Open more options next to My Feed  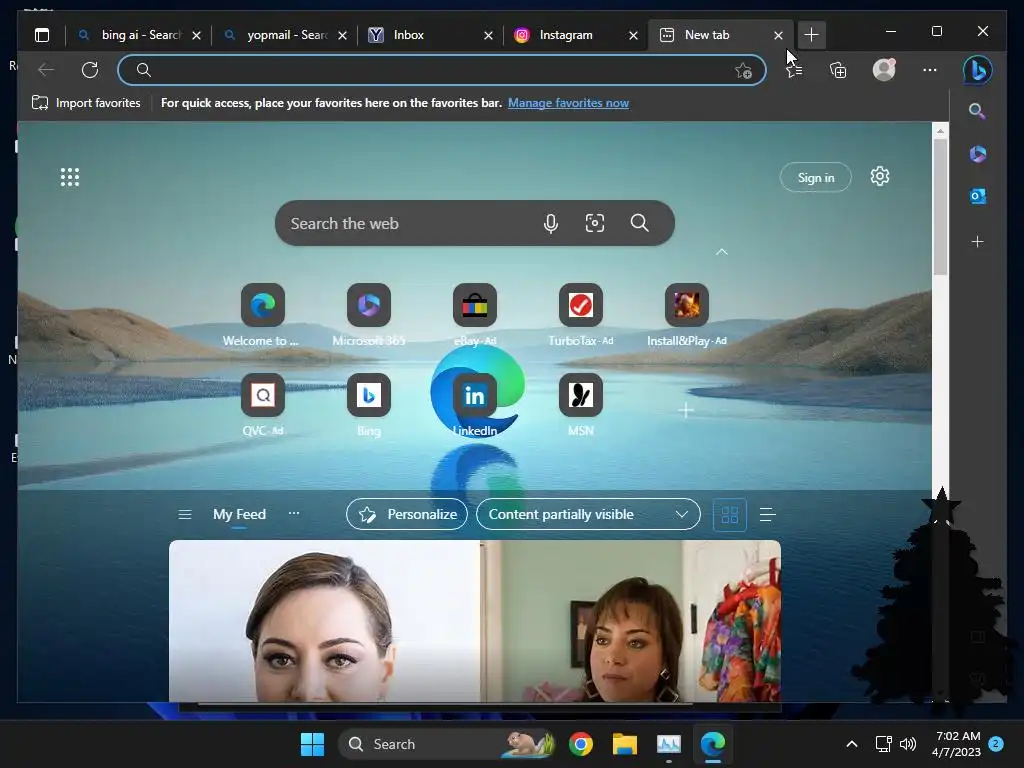coord(294,513)
